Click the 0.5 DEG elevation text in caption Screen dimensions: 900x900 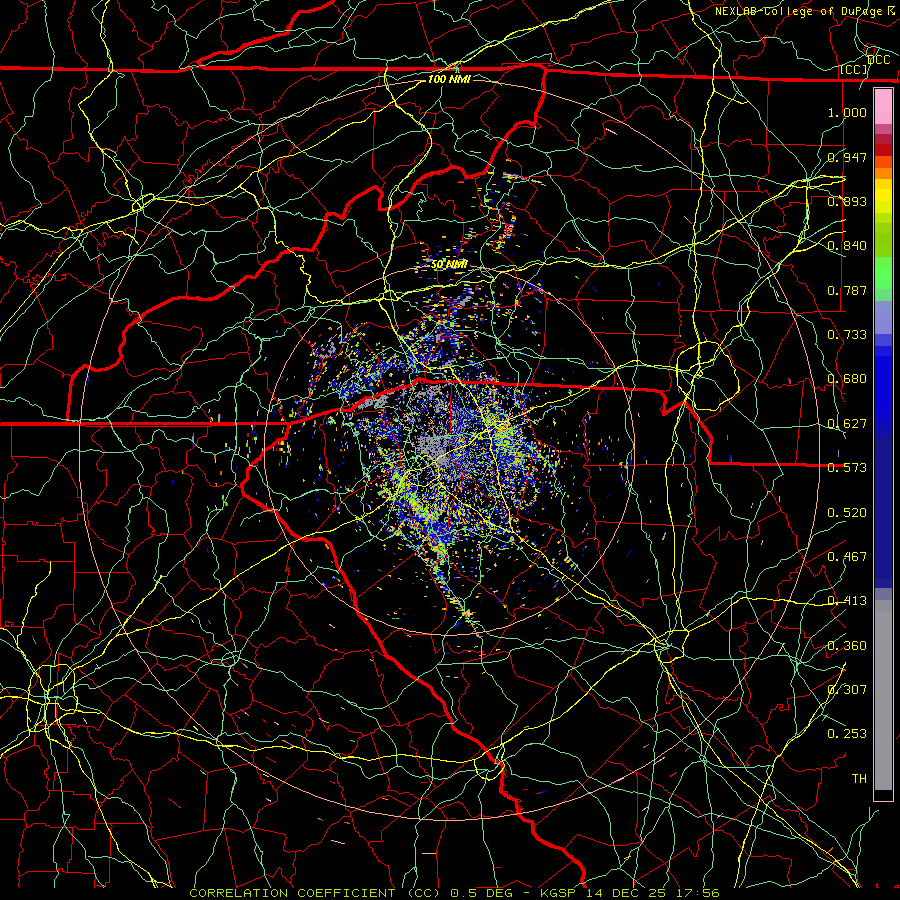point(481,893)
